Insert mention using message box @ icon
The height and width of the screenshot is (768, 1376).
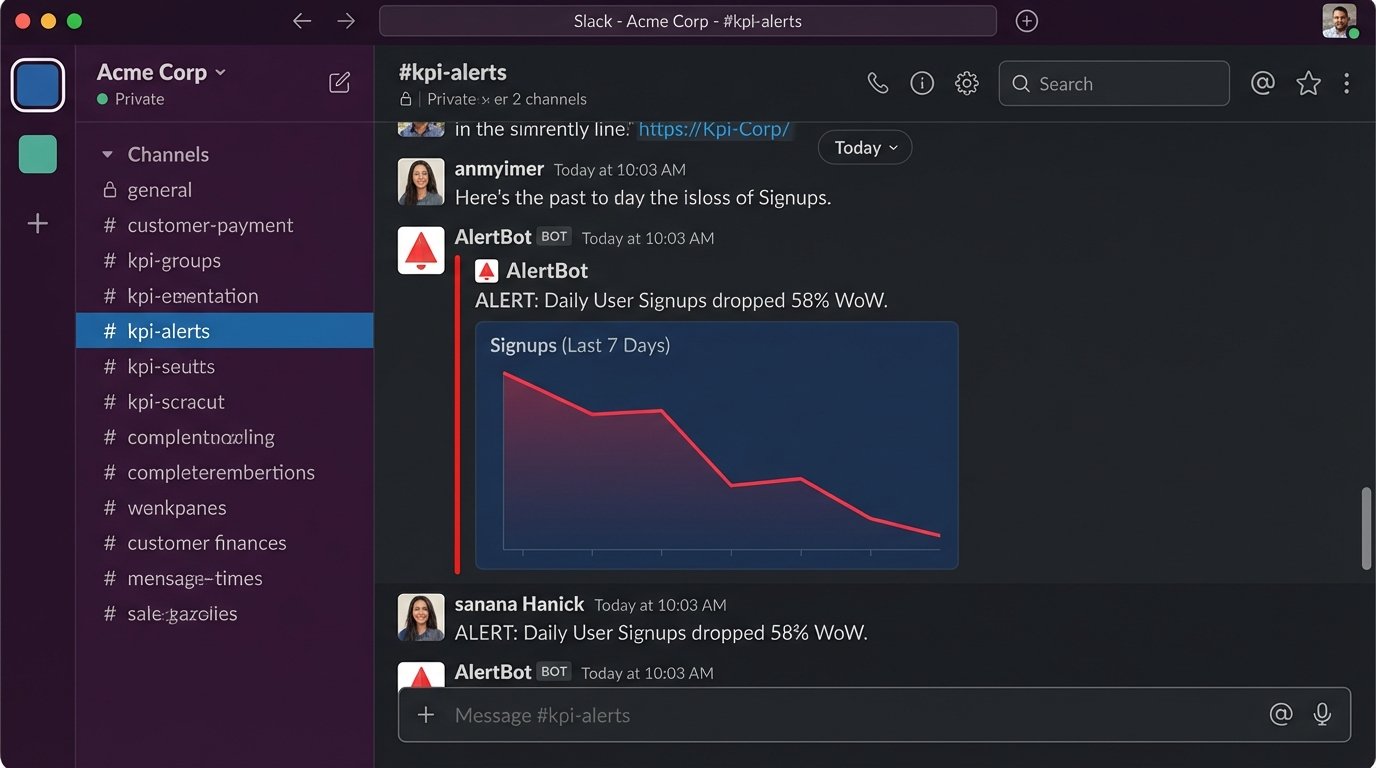coord(1280,714)
